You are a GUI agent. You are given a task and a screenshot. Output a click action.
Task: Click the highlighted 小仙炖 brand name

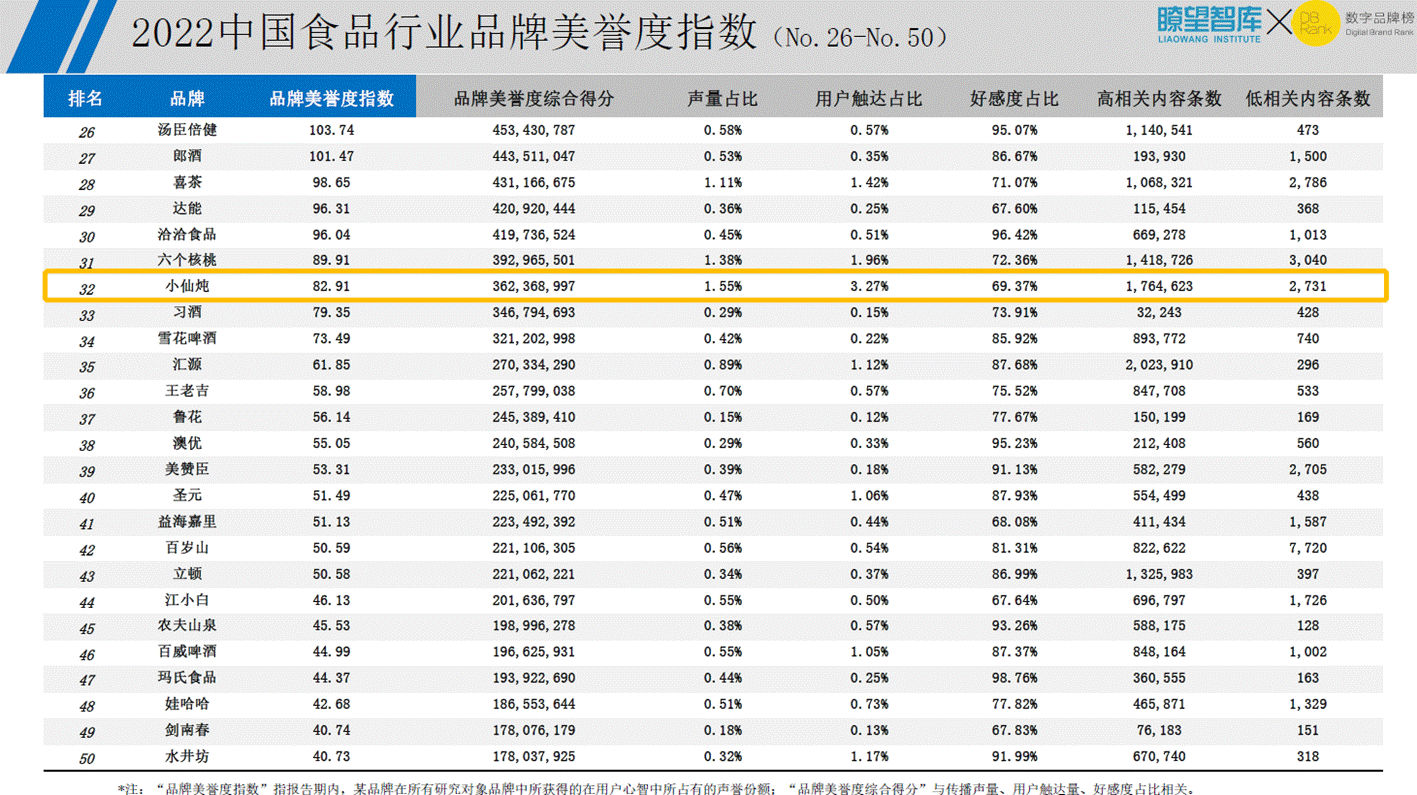pyautogui.click(x=187, y=286)
